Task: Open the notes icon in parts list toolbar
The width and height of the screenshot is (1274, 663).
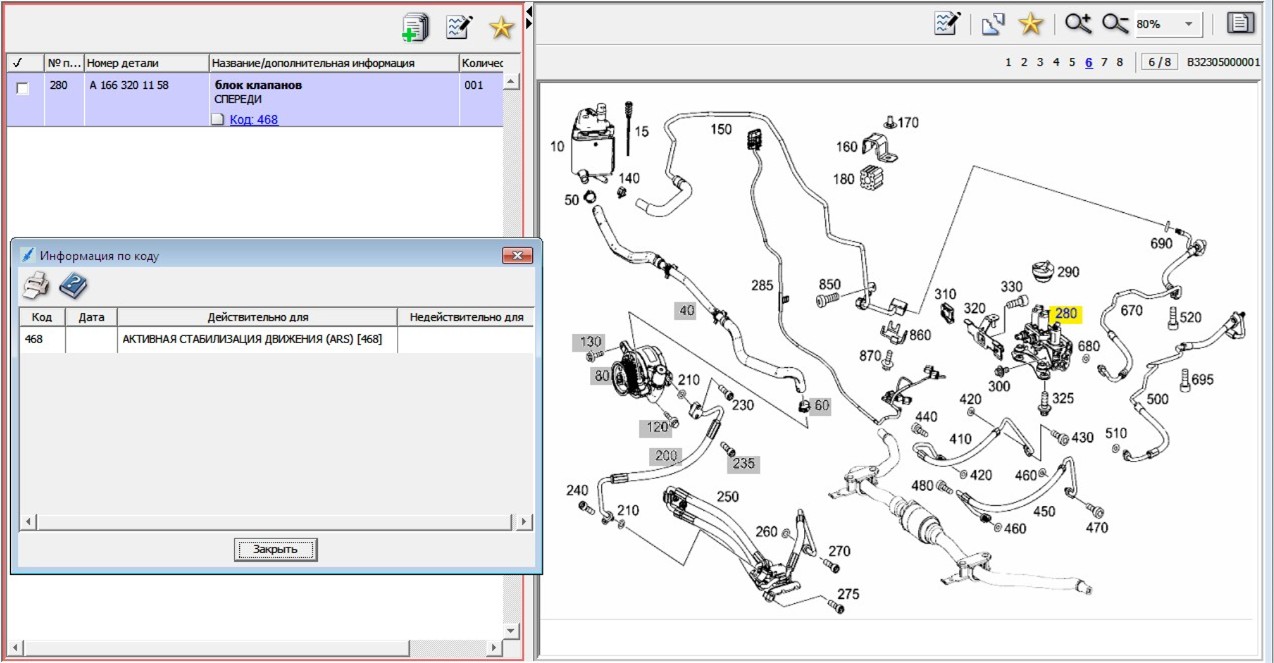Action: [459, 27]
